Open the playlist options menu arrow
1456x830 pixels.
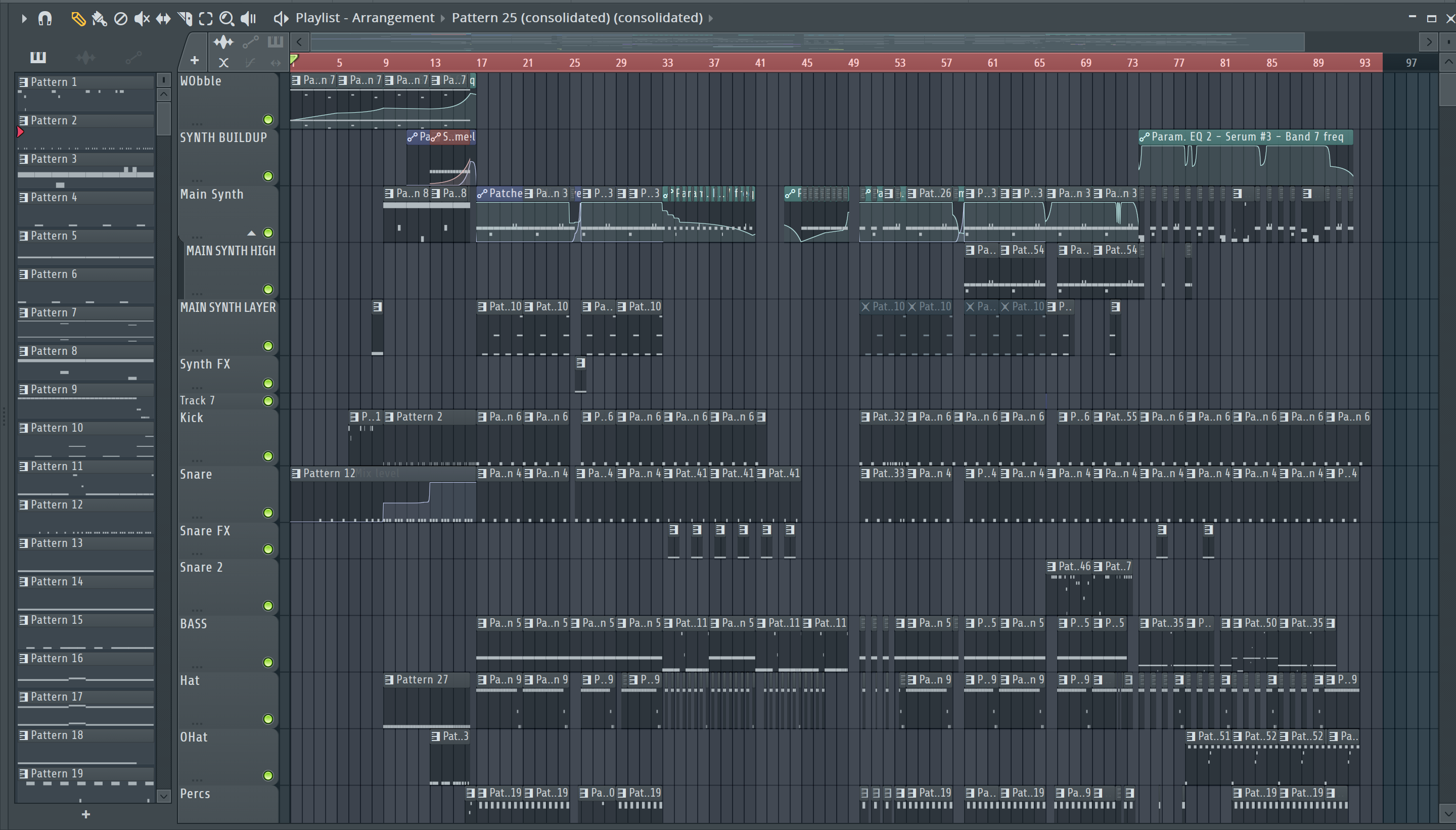click(x=23, y=18)
